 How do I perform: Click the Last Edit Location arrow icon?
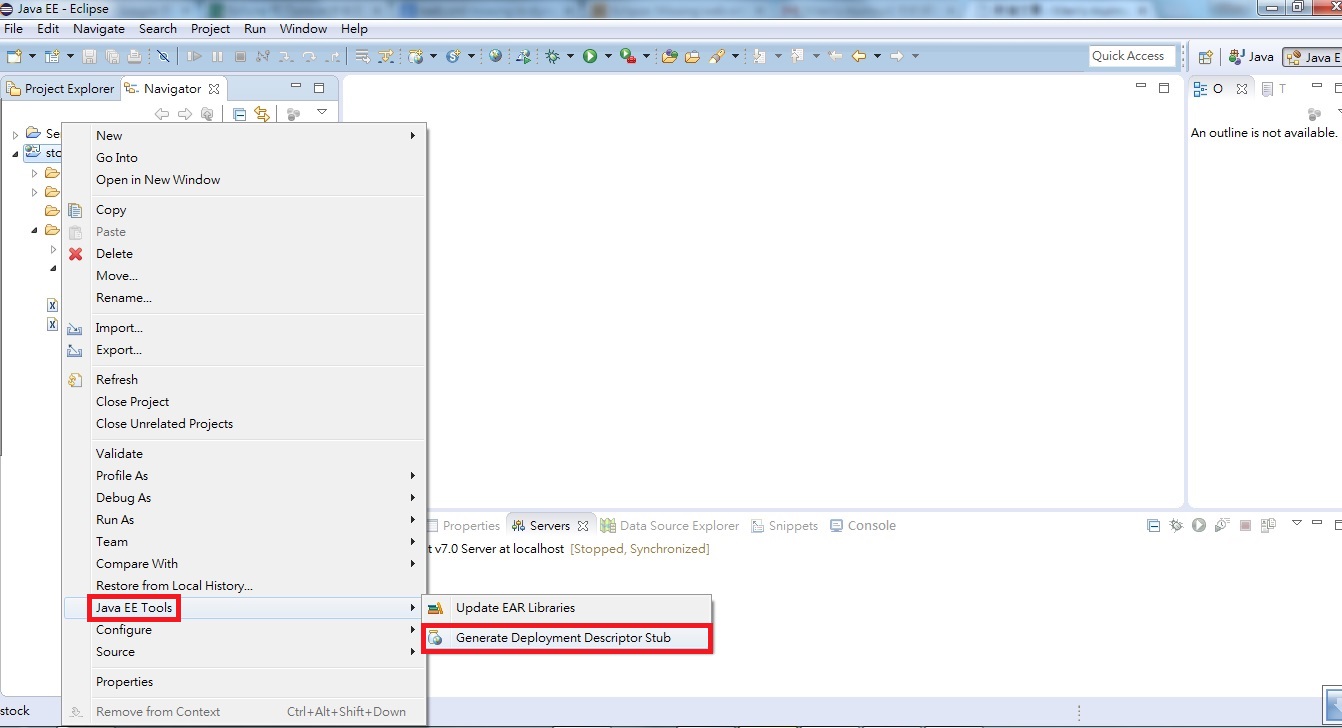click(x=835, y=56)
